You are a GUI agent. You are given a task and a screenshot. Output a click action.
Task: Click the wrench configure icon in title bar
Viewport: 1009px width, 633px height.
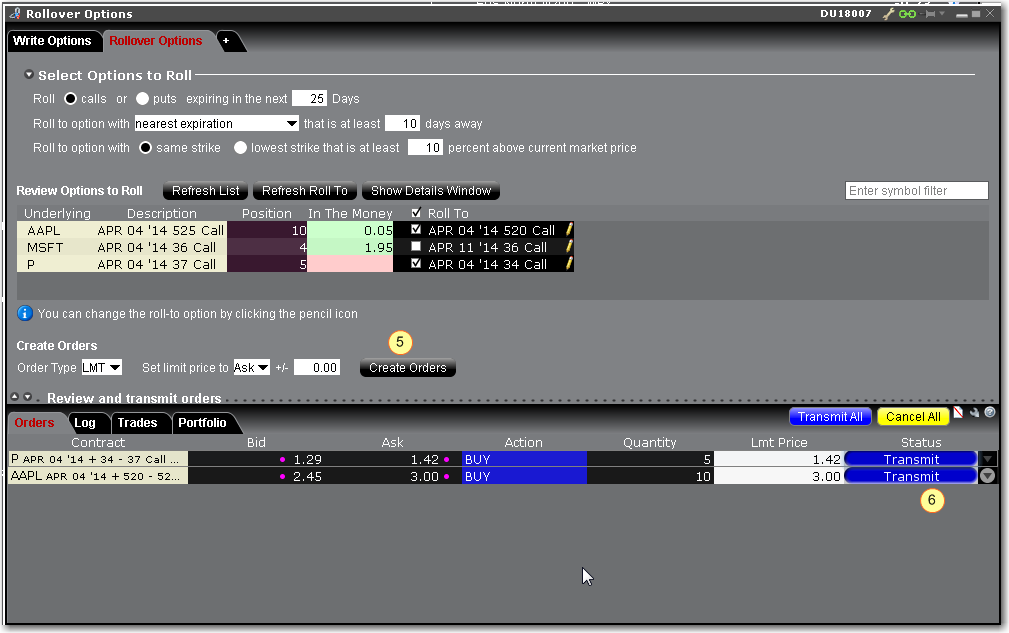(x=887, y=15)
